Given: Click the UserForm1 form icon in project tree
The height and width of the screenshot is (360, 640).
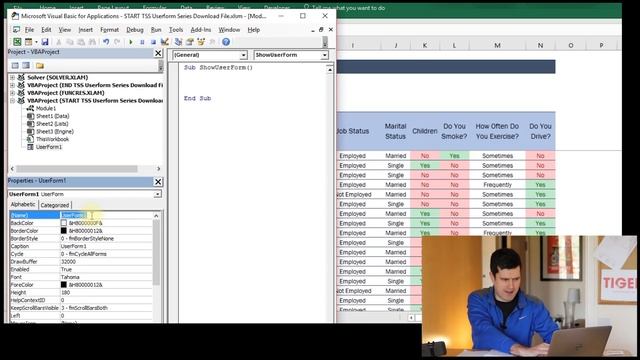Looking at the screenshot, I should pos(30,147).
